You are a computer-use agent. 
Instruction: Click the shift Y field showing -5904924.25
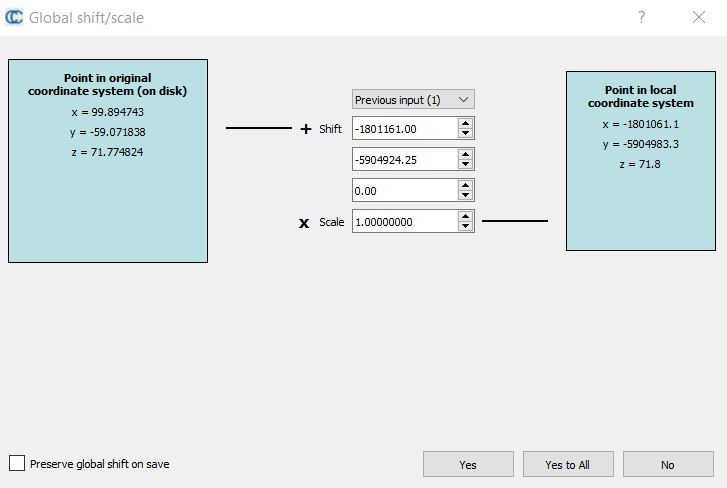(x=404, y=159)
